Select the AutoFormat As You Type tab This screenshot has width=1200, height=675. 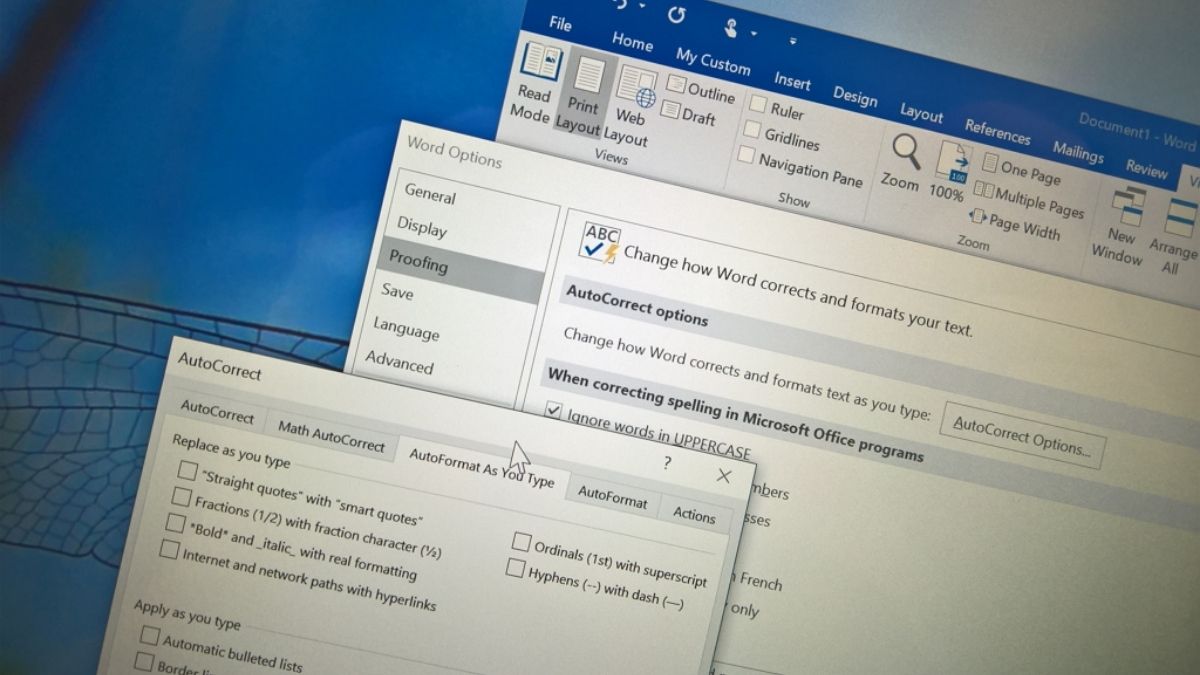click(481, 467)
